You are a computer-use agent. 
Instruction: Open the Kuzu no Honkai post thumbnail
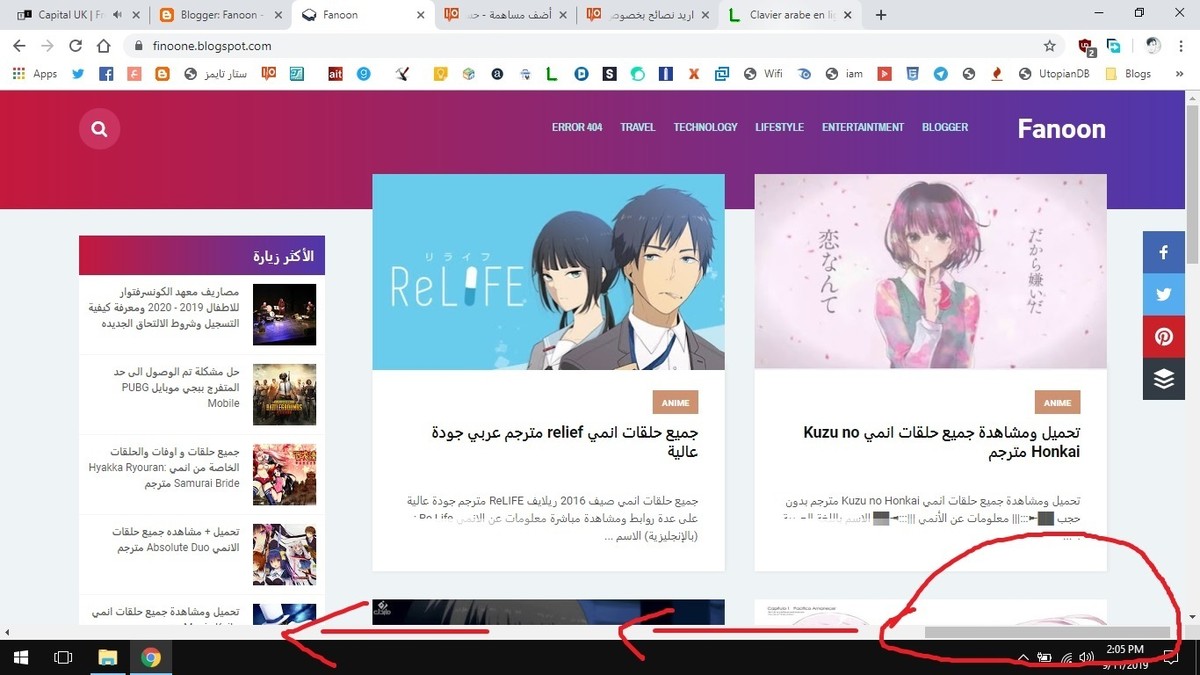click(x=930, y=272)
